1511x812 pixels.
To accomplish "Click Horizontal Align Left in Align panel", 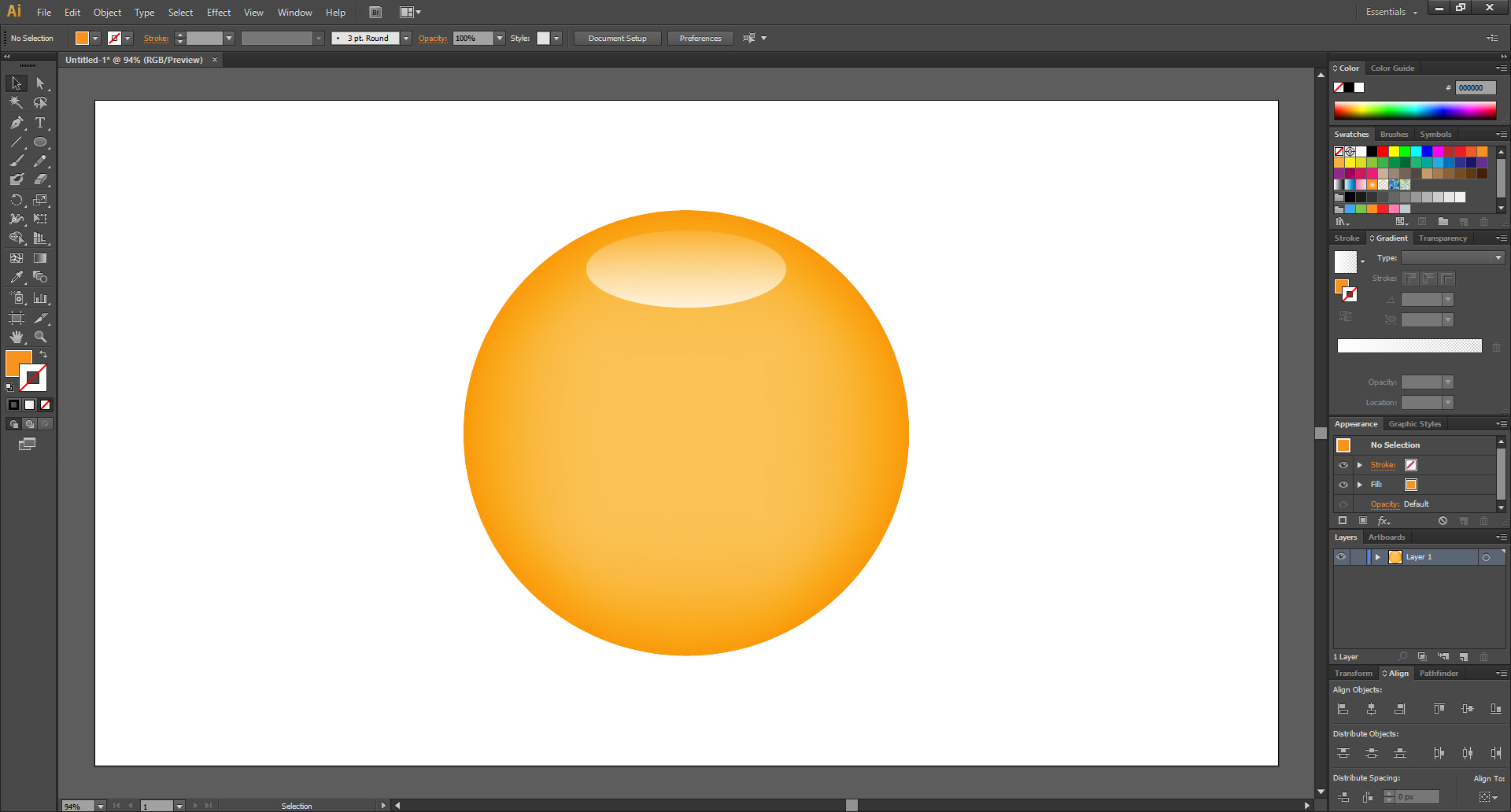I will (x=1343, y=709).
